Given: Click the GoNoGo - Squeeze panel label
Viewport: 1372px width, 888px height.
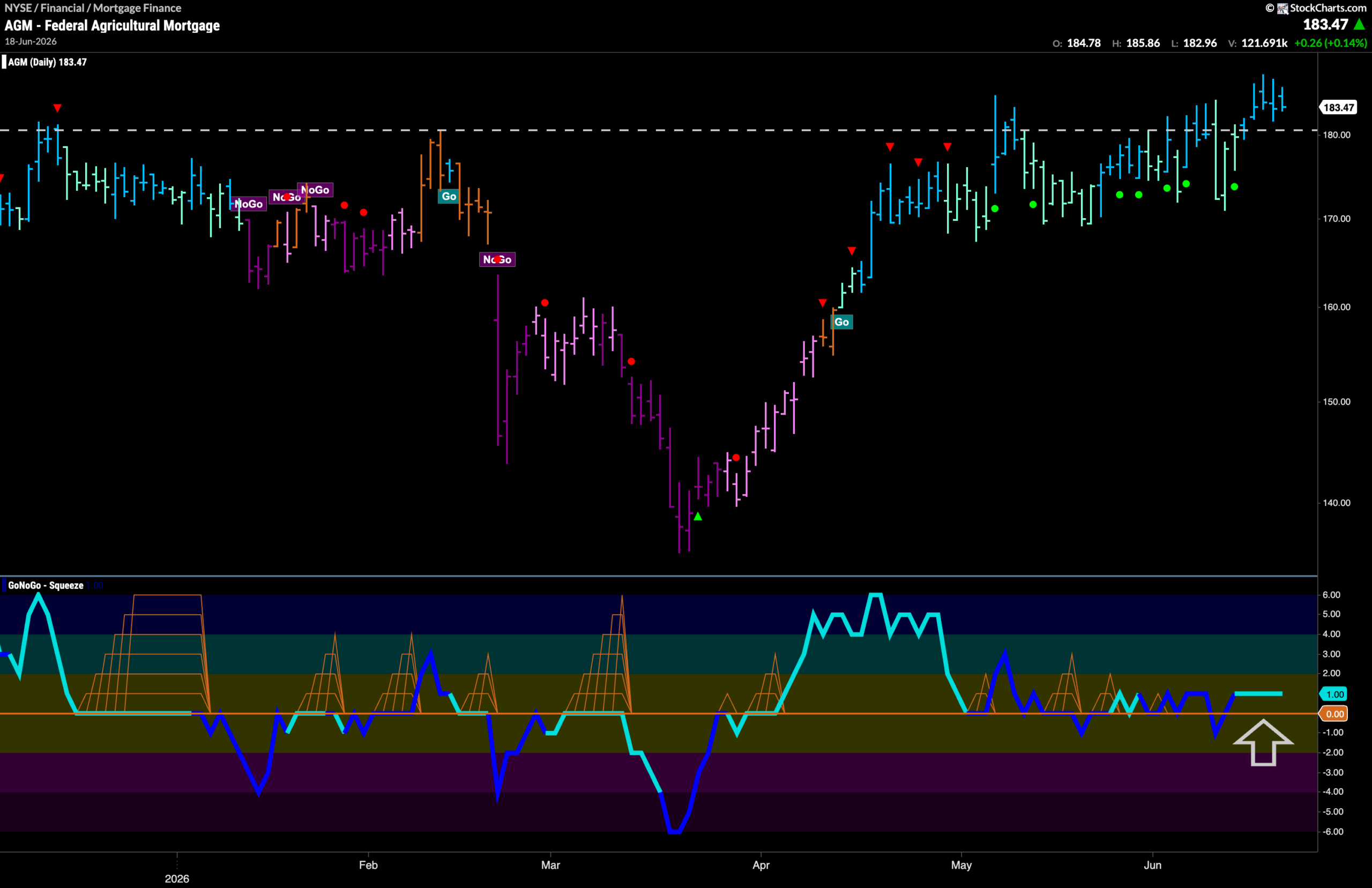Looking at the screenshot, I should coord(46,585).
